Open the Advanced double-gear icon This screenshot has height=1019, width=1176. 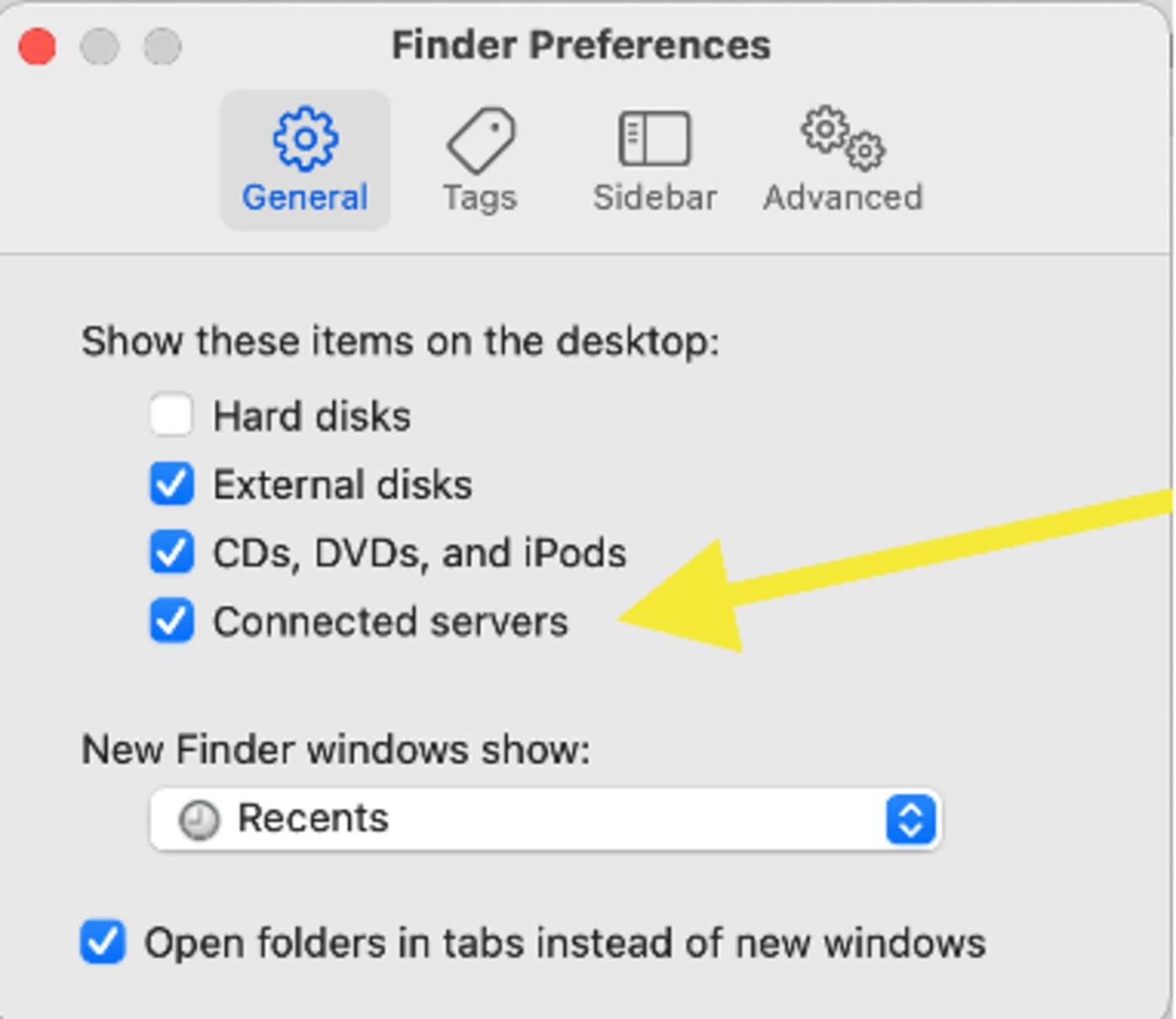843,137
